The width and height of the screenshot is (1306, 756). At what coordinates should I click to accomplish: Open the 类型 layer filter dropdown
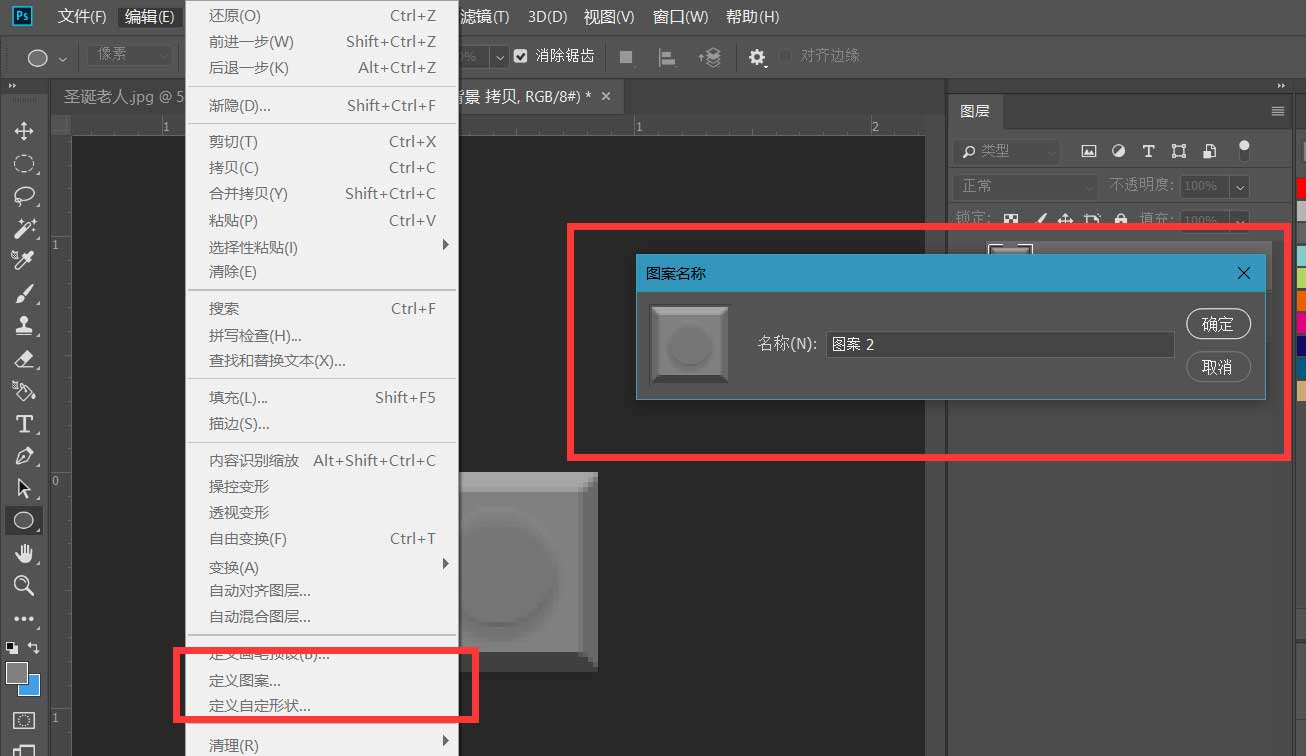(1006, 151)
